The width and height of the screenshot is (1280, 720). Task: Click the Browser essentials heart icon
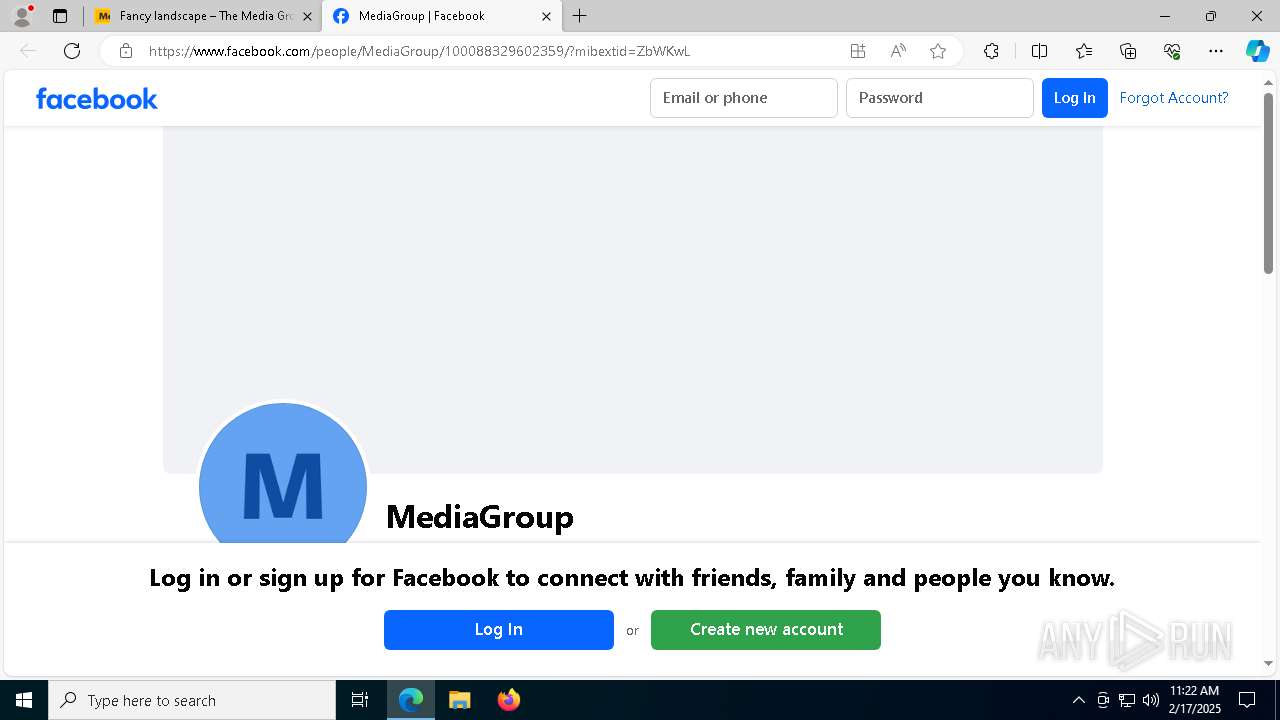(x=1172, y=51)
